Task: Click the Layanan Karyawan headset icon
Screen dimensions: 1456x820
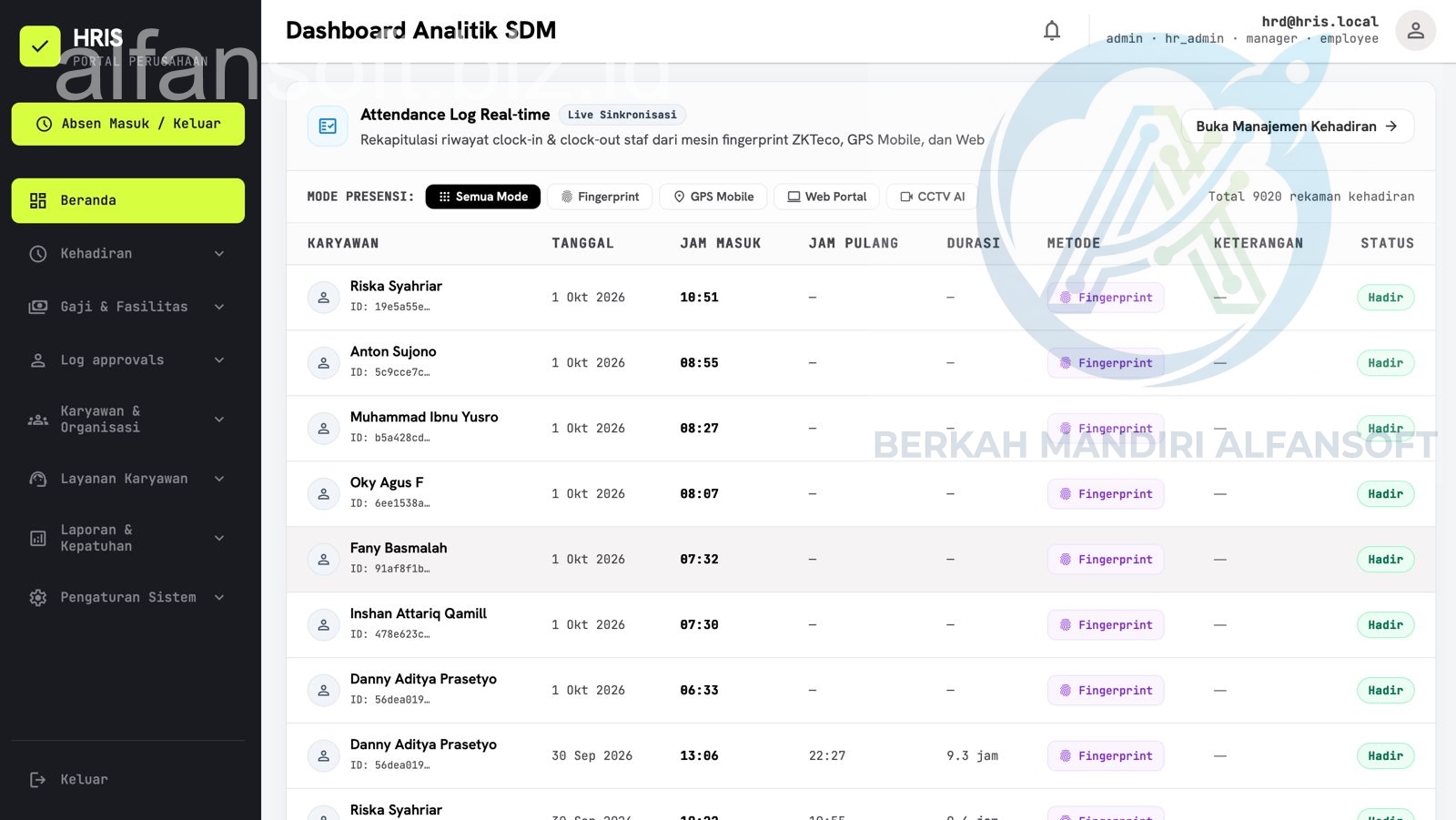Action: (x=38, y=479)
